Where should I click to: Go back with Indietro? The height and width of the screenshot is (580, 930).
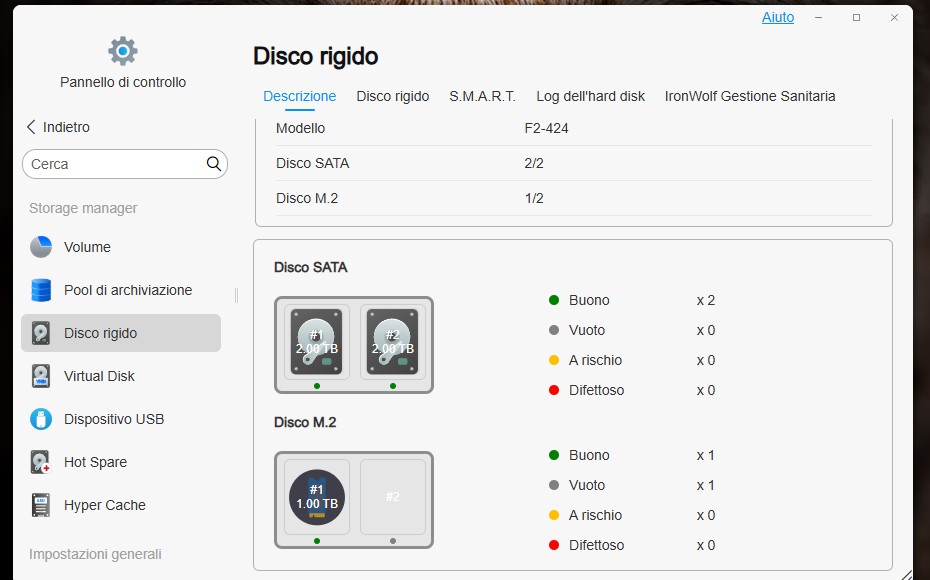(58, 127)
